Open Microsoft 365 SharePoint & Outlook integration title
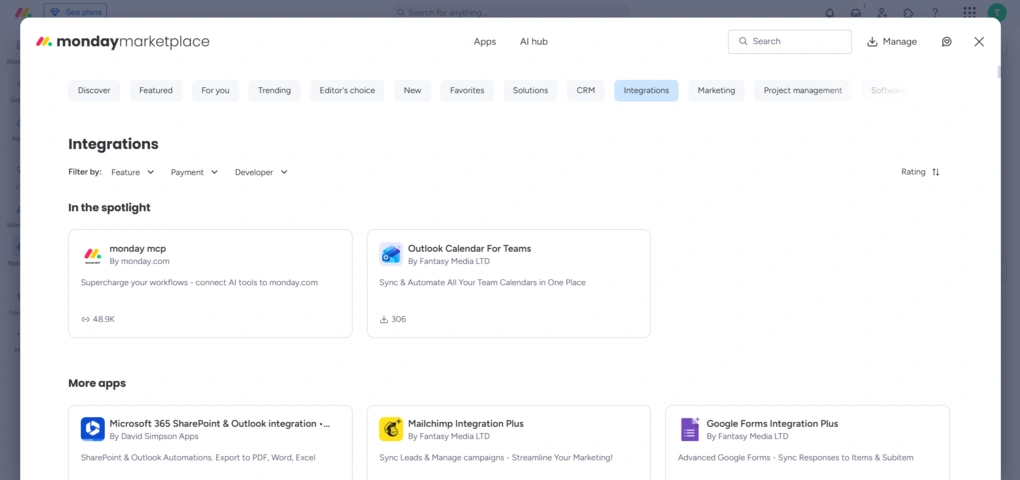 (x=220, y=423)
